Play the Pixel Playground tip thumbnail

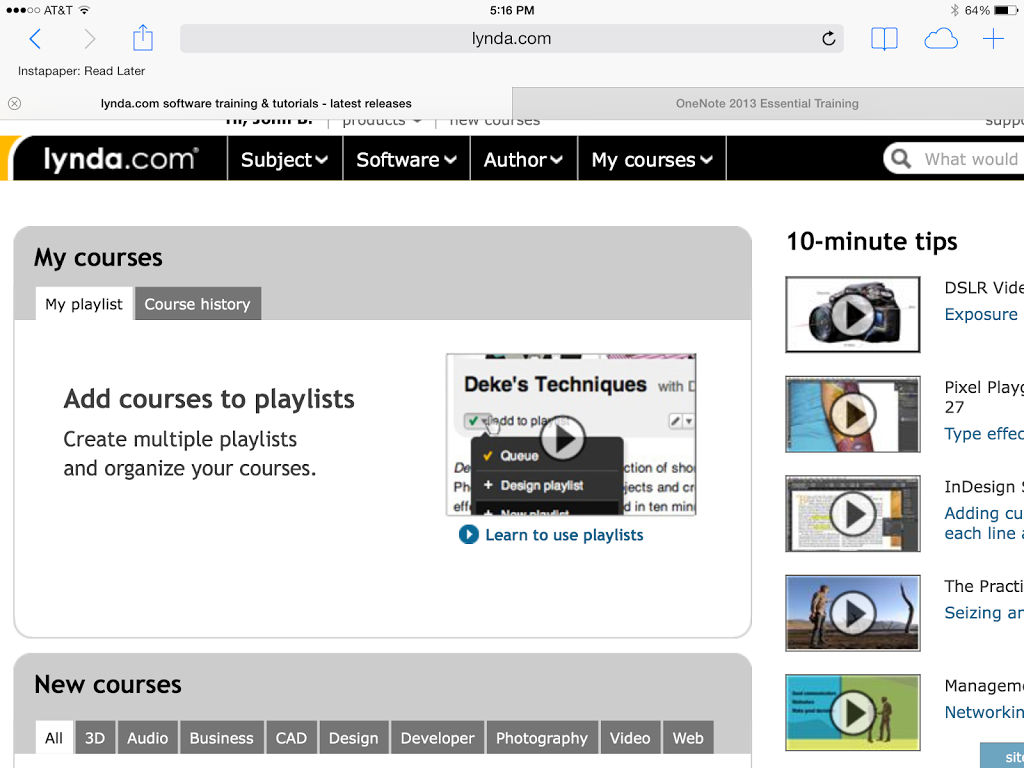[852, 414]
